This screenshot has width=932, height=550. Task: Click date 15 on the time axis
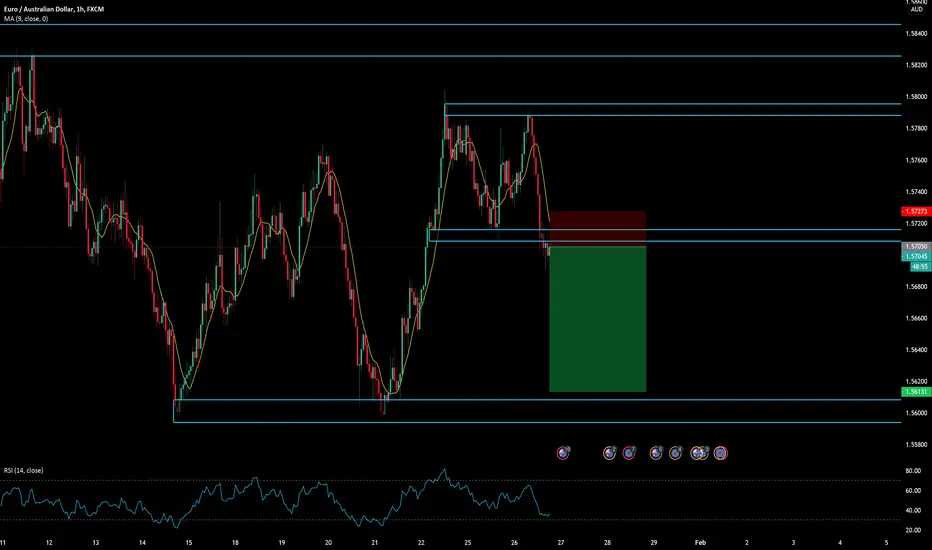point(188,542)
